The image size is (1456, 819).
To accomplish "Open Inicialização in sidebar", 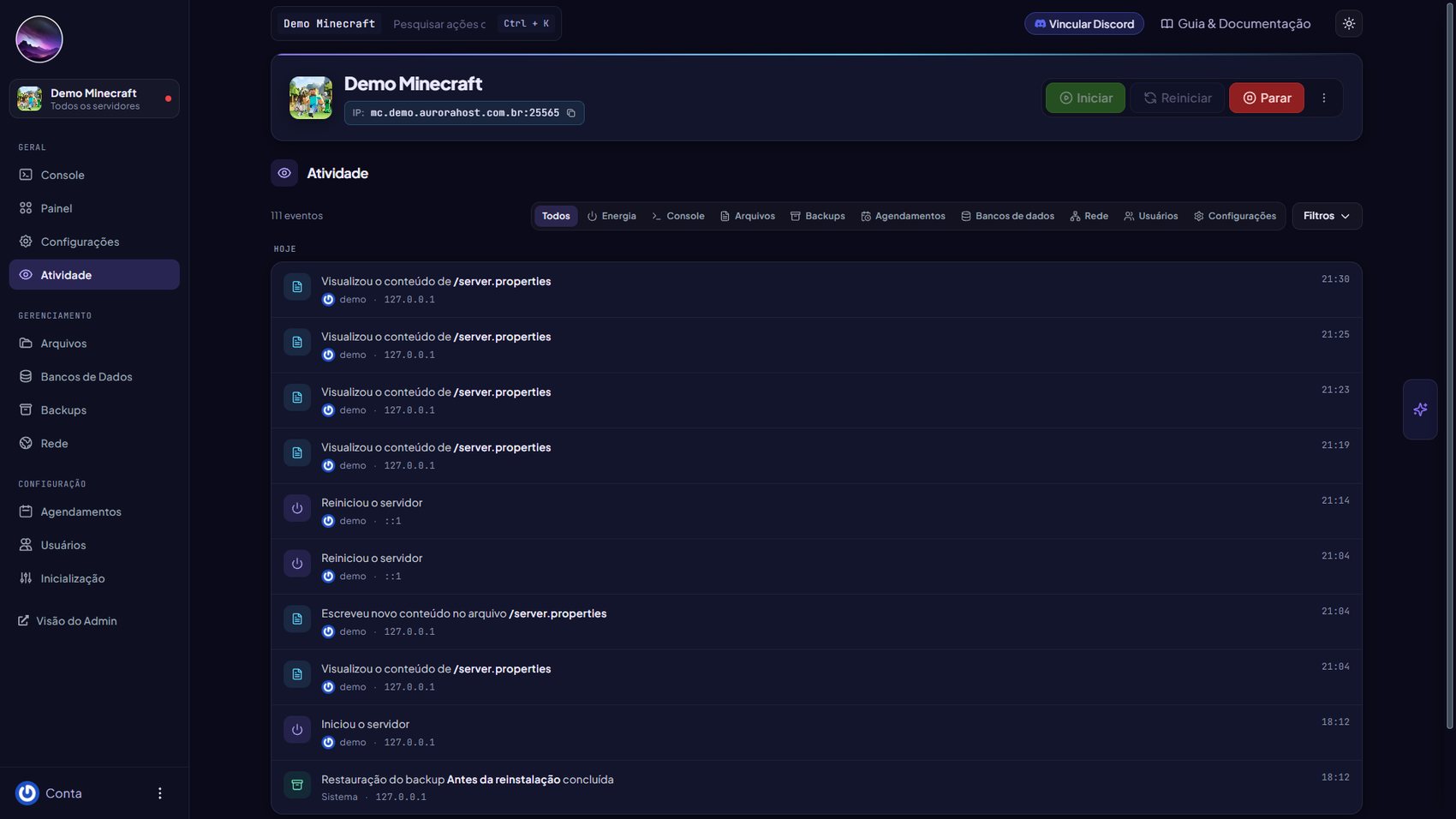I will pyautogui.click(x=94, y=578).
